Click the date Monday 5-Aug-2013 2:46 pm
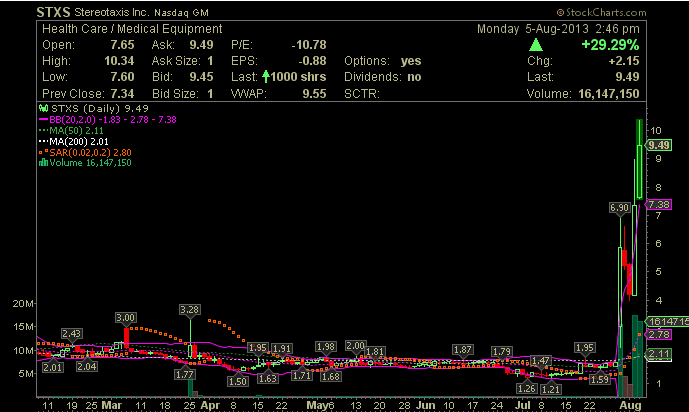 point(558,29)
